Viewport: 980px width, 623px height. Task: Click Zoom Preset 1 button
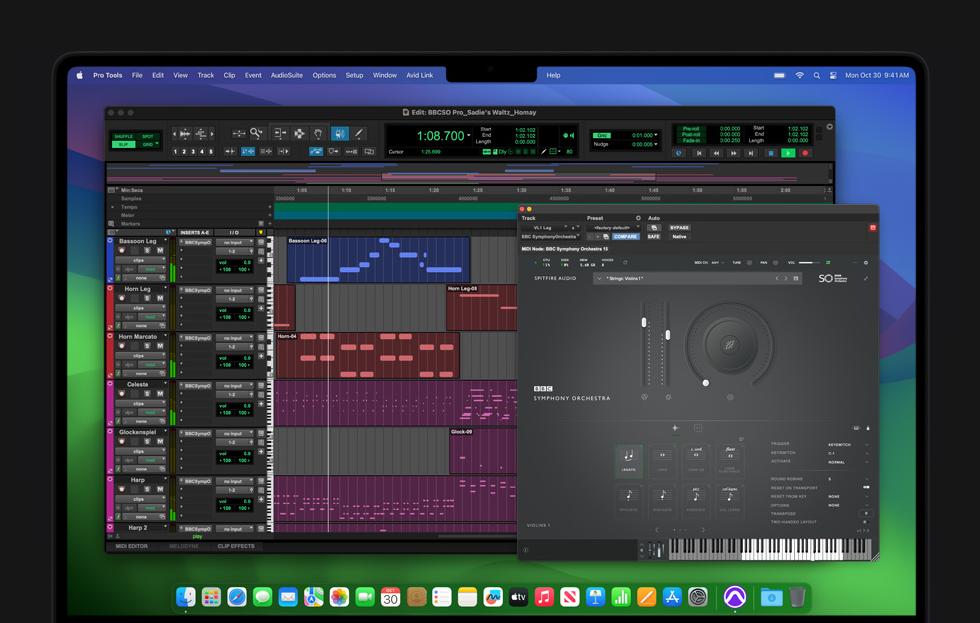(175, 151)
